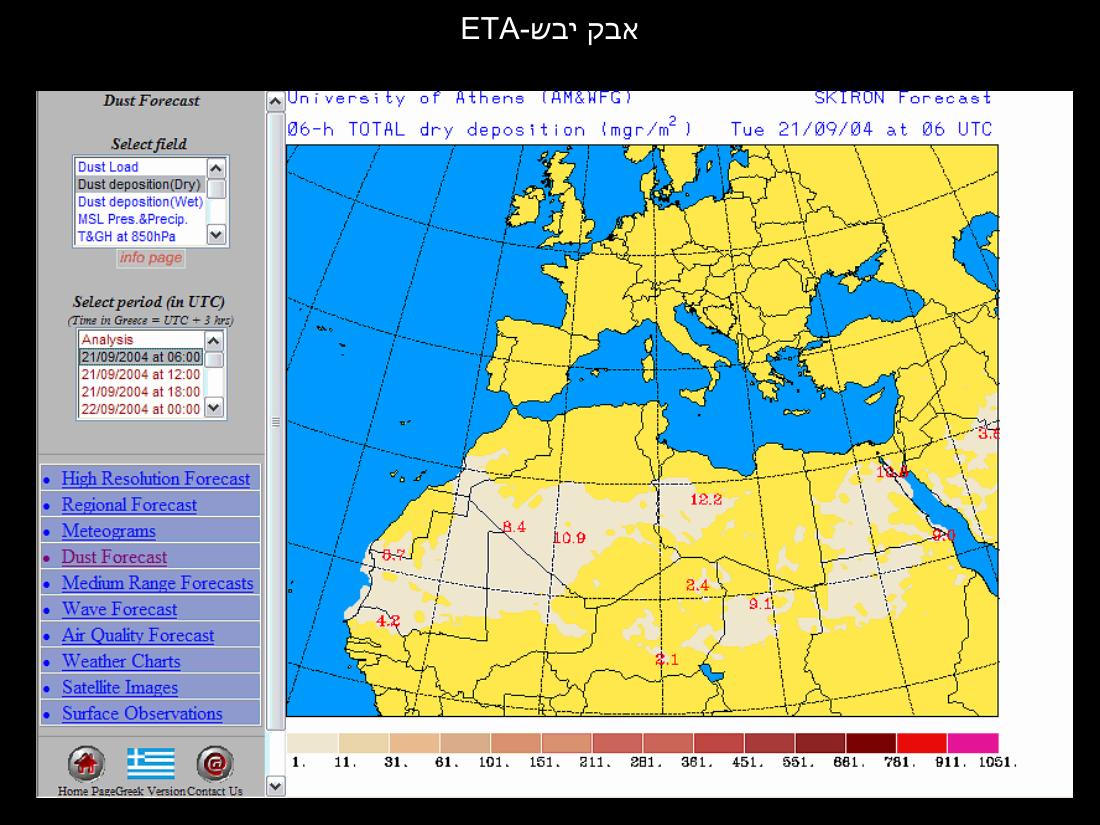Open Dust Forecast link
This screenshot has height=825, width=1100.
click(x=114, y=557)
